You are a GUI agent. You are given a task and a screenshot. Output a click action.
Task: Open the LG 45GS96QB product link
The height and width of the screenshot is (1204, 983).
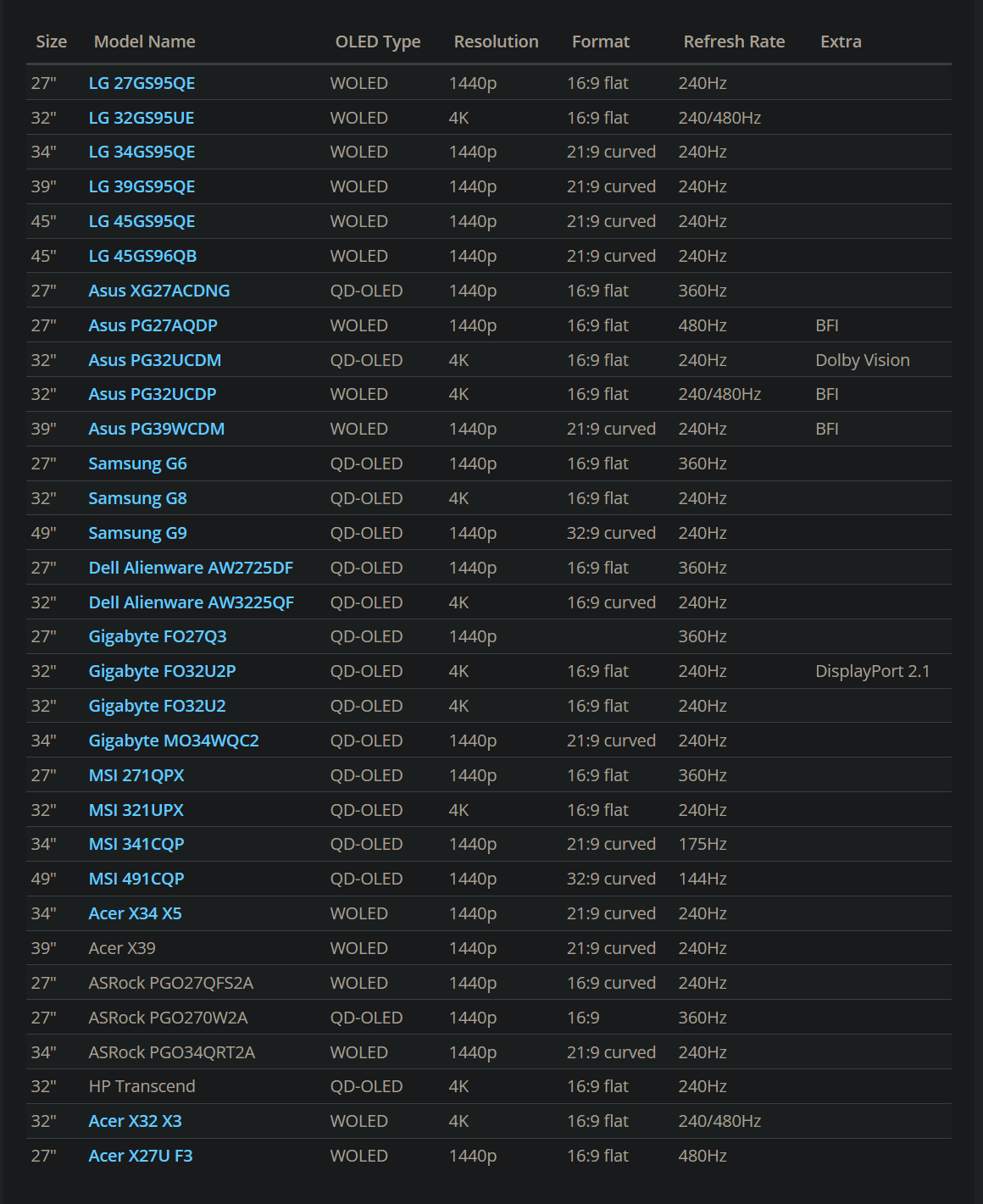[142, 255]
